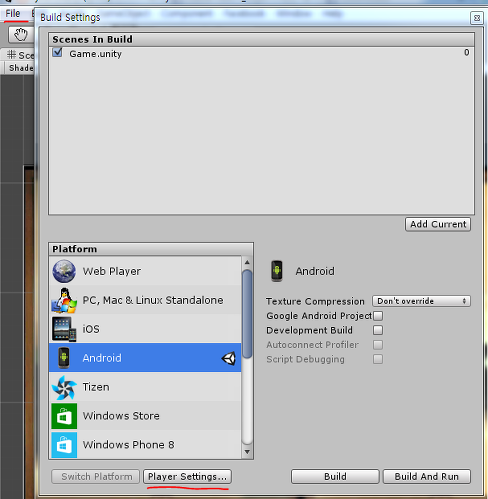488x499 pixels.
Task: Click the Unity logo on the Android row
Action: click(x=229, y=358)
